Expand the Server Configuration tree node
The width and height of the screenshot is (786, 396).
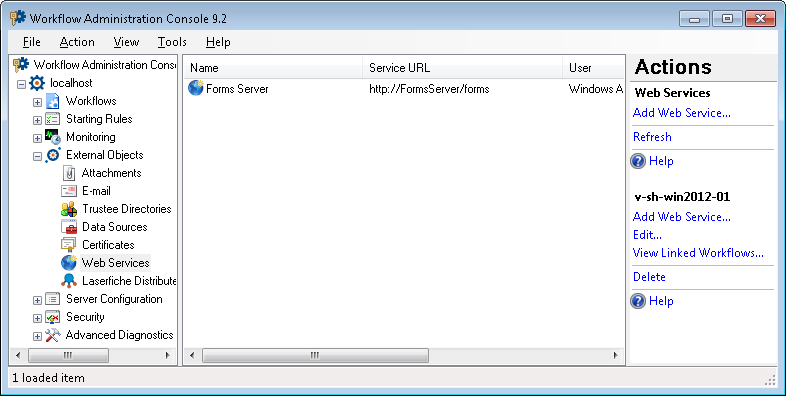pyautogui.click(x=37, y=300)
